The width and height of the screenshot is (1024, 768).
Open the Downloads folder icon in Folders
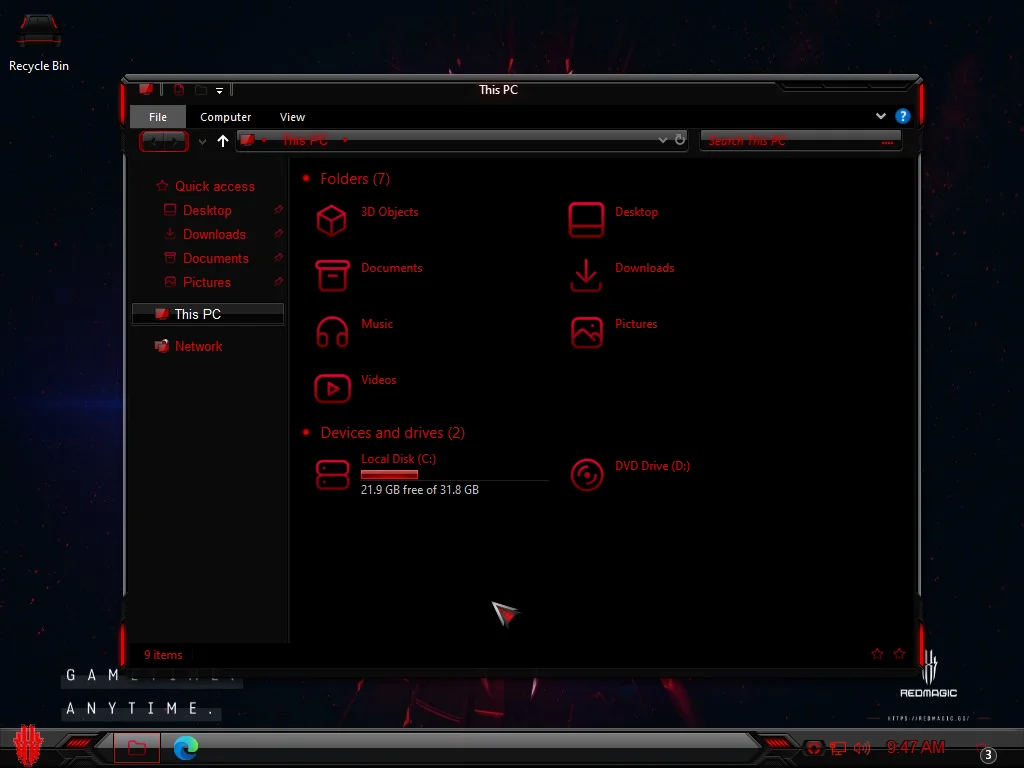pos(586,276)
